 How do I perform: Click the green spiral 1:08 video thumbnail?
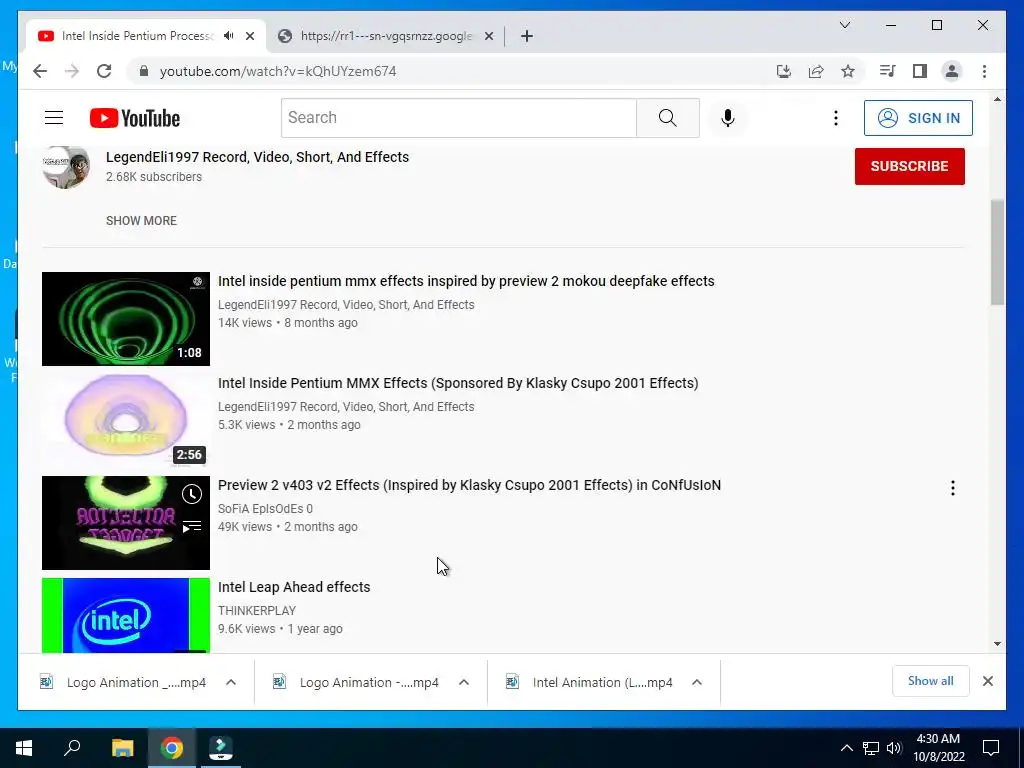[x=126, y=319]
